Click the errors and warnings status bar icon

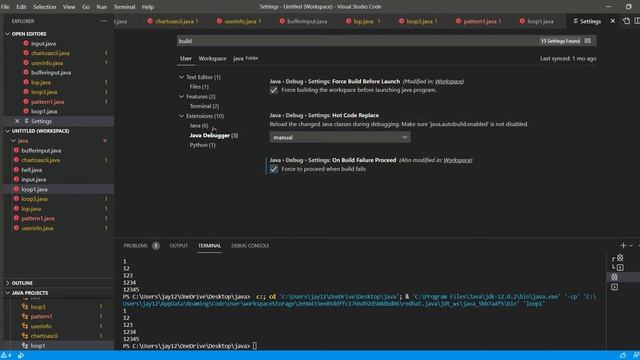(x=6, y=356)
